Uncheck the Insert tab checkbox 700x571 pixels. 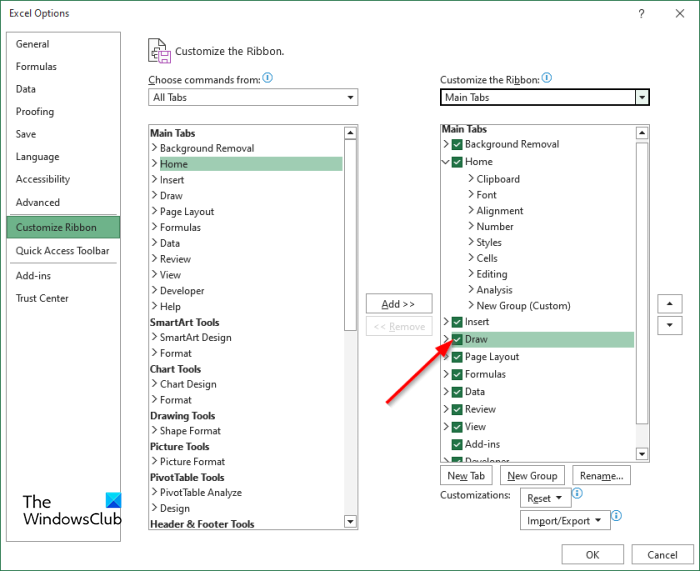coord(457,322)
